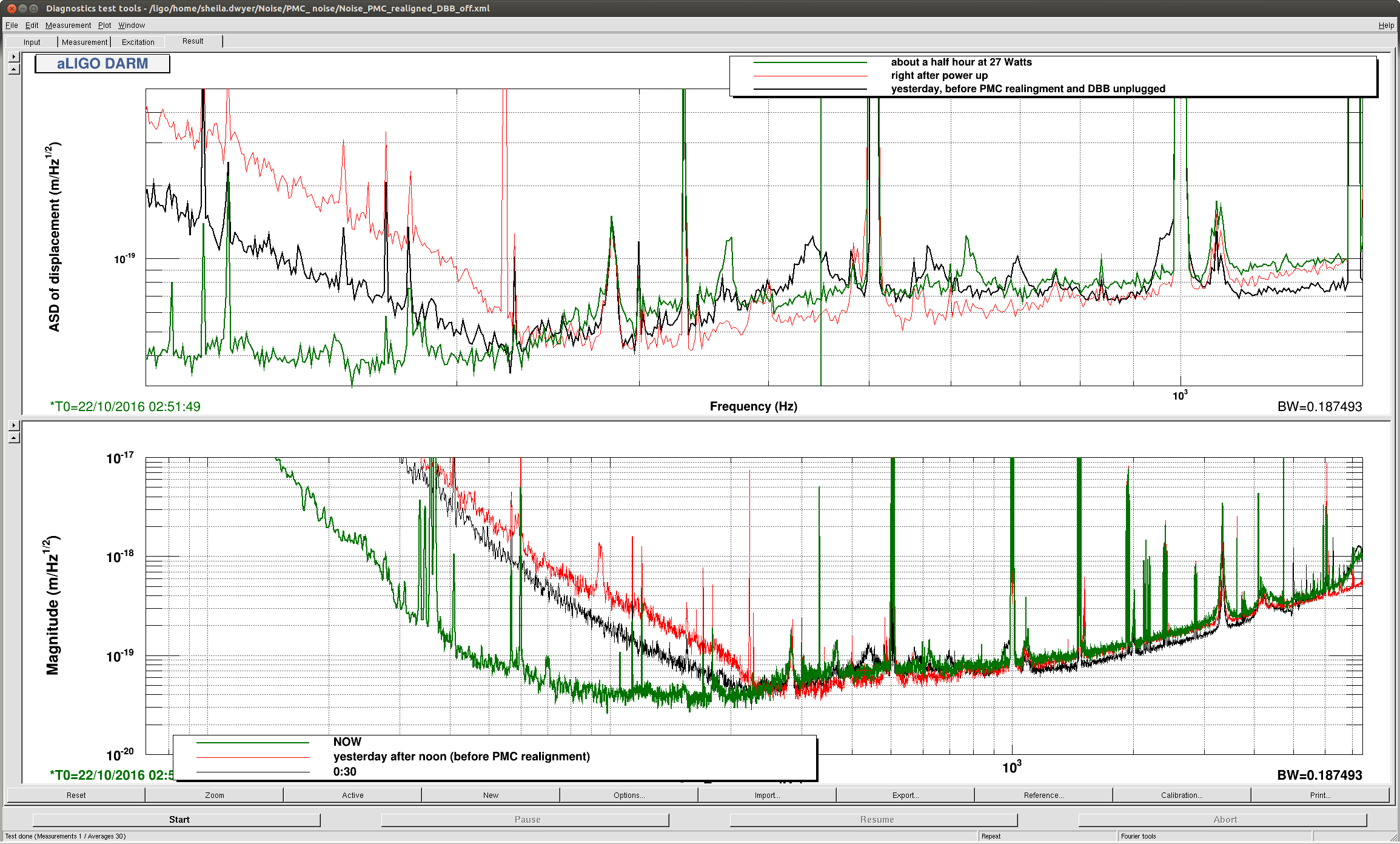1400x844 pixels.
Task: Click the Pause button
Action: point(525,819)
